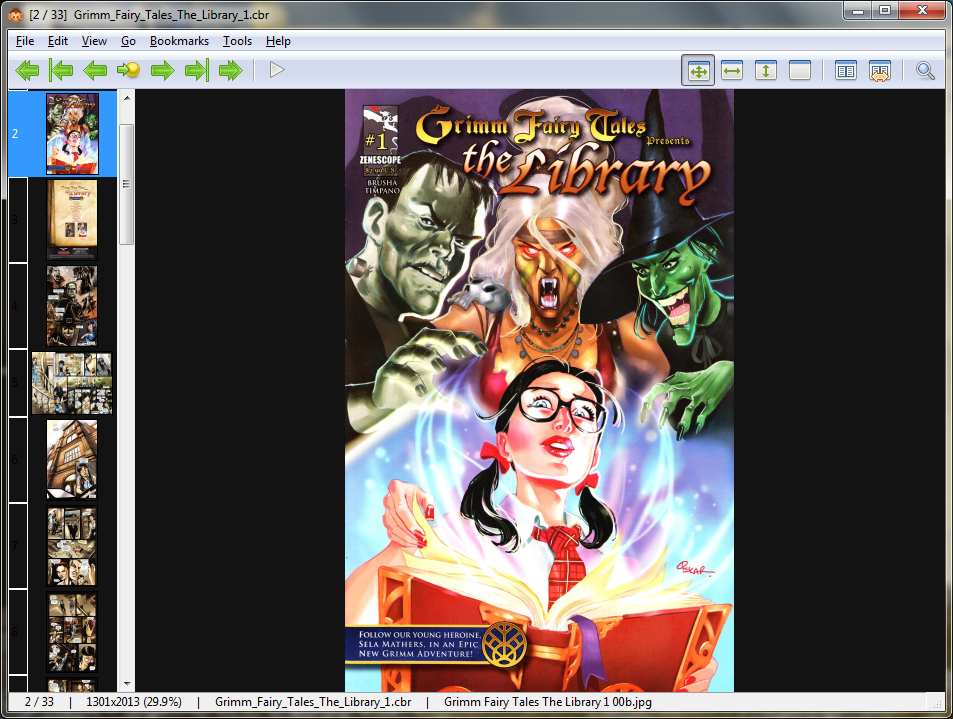Select page 8 thumbnail
This screenshot has height=719, width=953.
pos(72,632)
